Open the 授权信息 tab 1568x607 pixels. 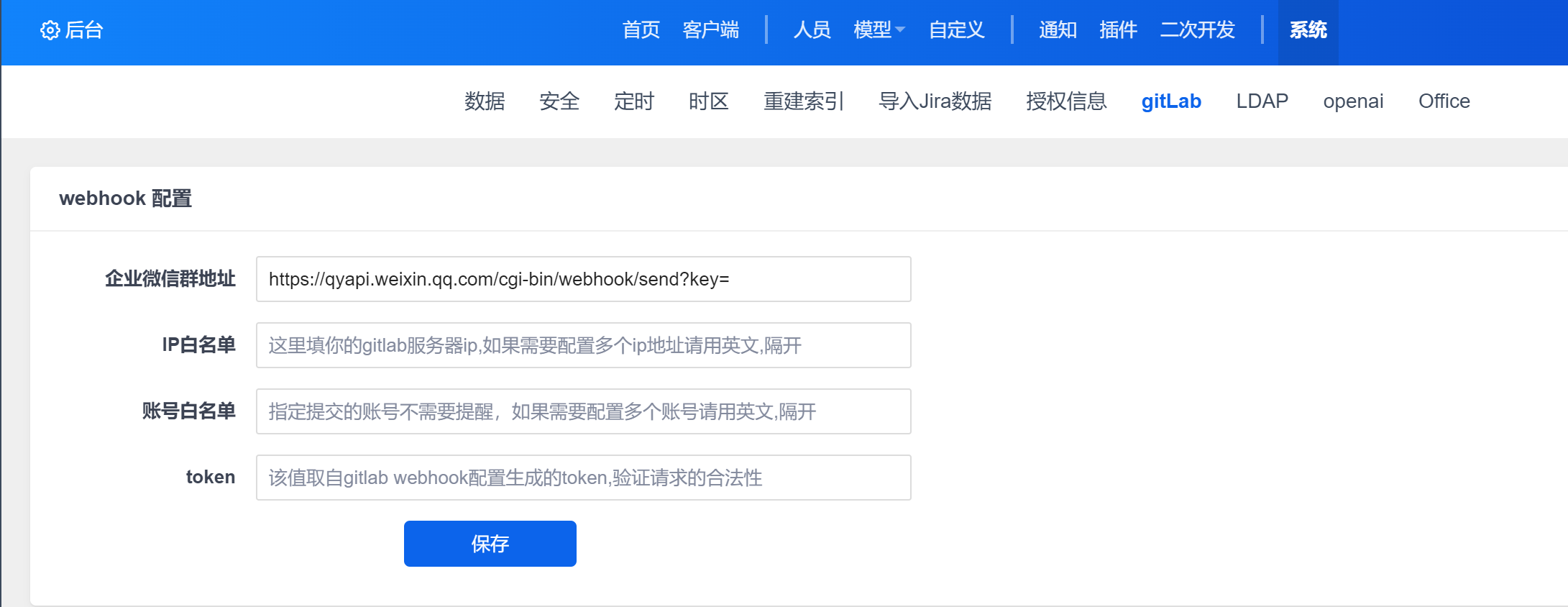pyautogui.click(x=1066, y=101)
